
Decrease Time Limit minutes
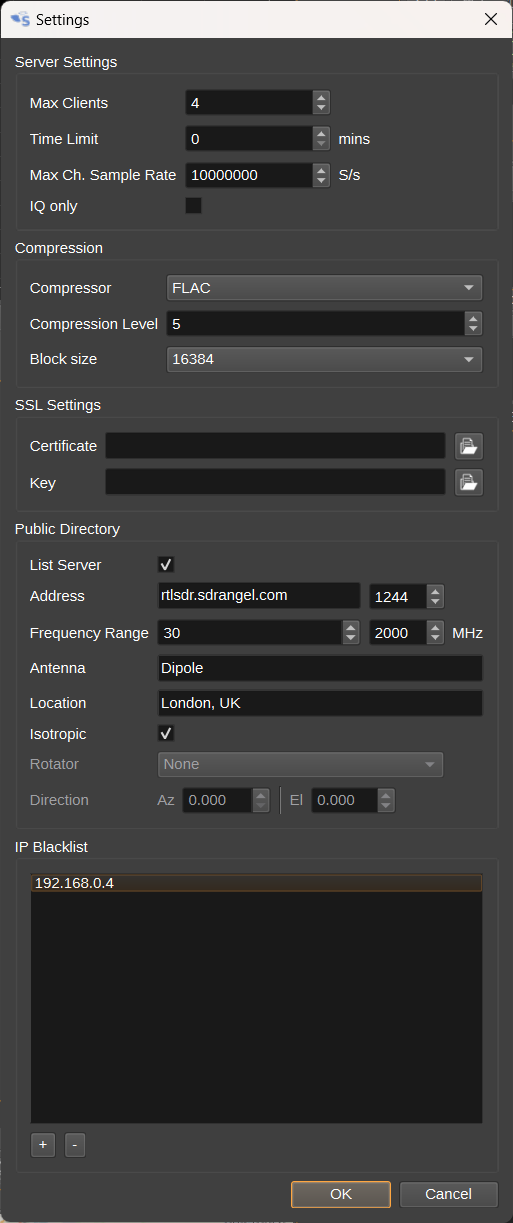pos(321,144)
